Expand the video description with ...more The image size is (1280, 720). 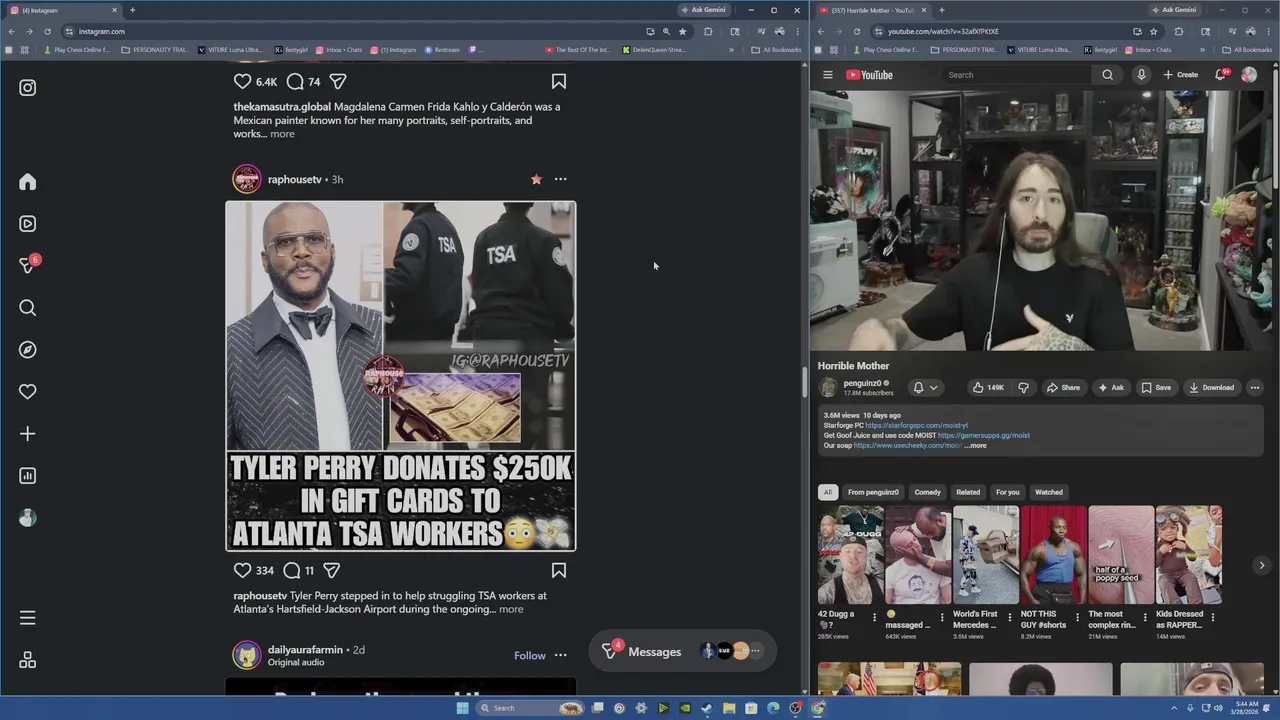tap(976, 445)
